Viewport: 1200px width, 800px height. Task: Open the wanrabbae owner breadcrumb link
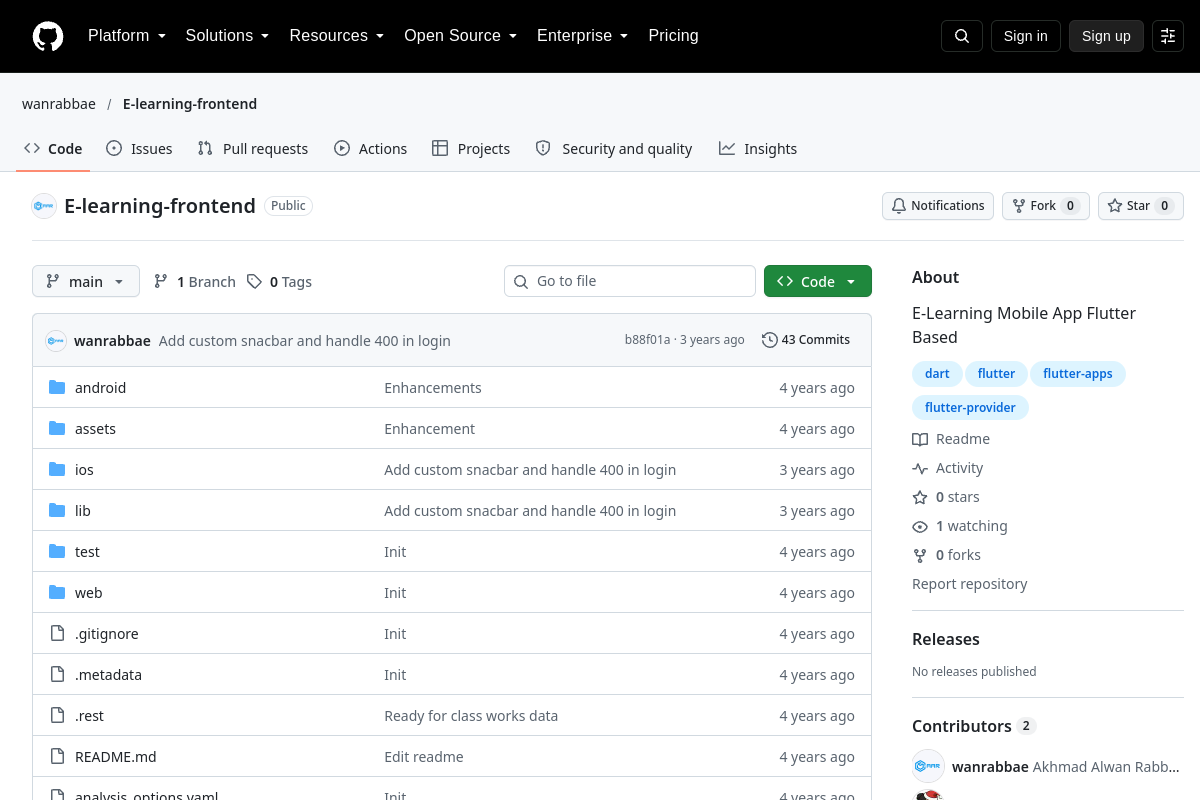click(x=59, y=104)
